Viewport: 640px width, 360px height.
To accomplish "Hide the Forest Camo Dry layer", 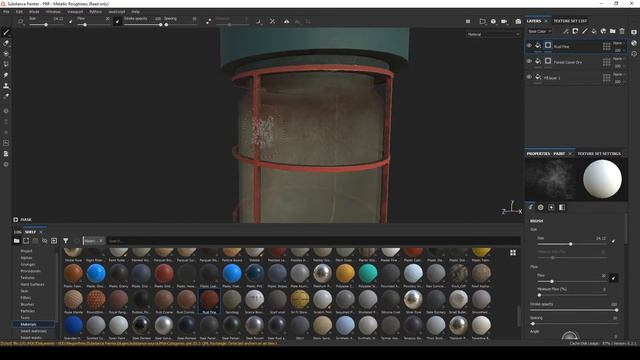I will 529,61.
